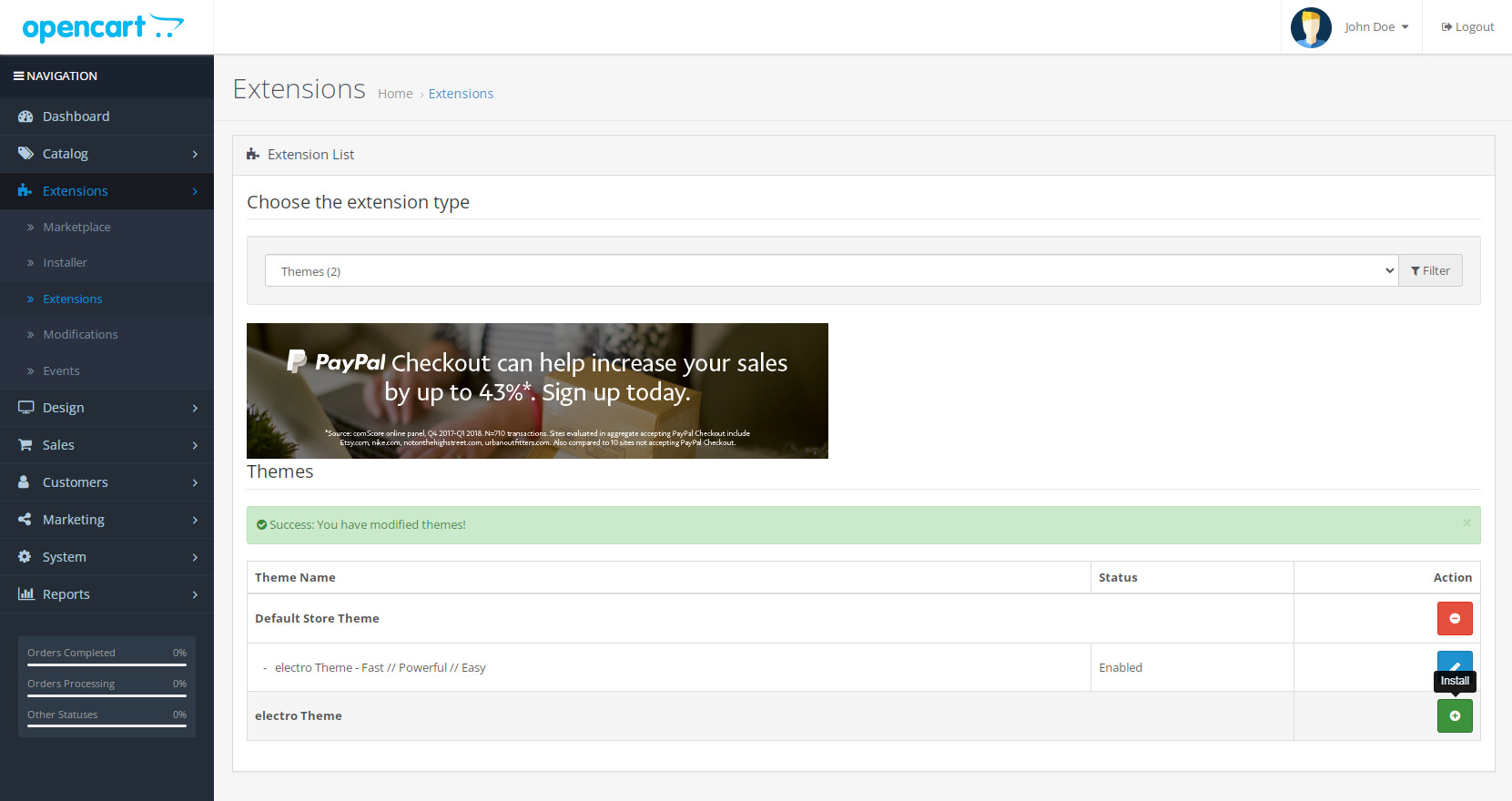Click John Doe's avatar picture
Screen dimensions: 1512x801
click(1311, 27)
